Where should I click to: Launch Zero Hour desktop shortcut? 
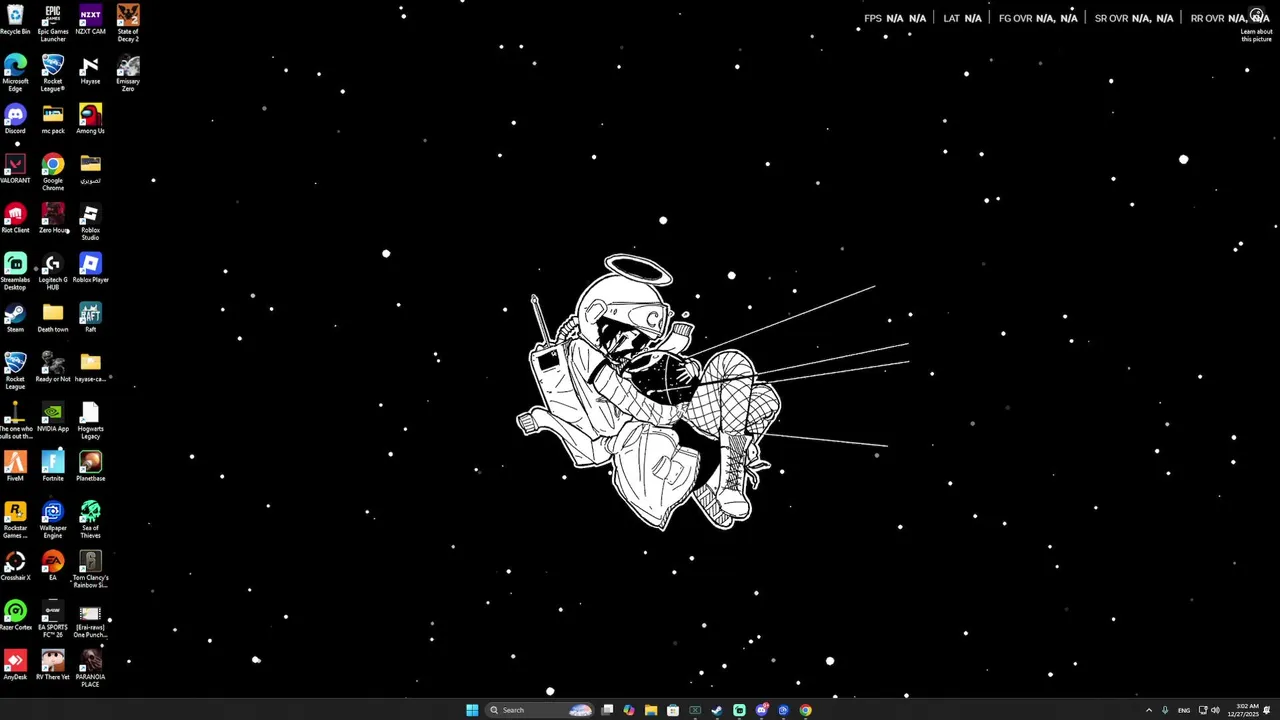coord(53,218)
